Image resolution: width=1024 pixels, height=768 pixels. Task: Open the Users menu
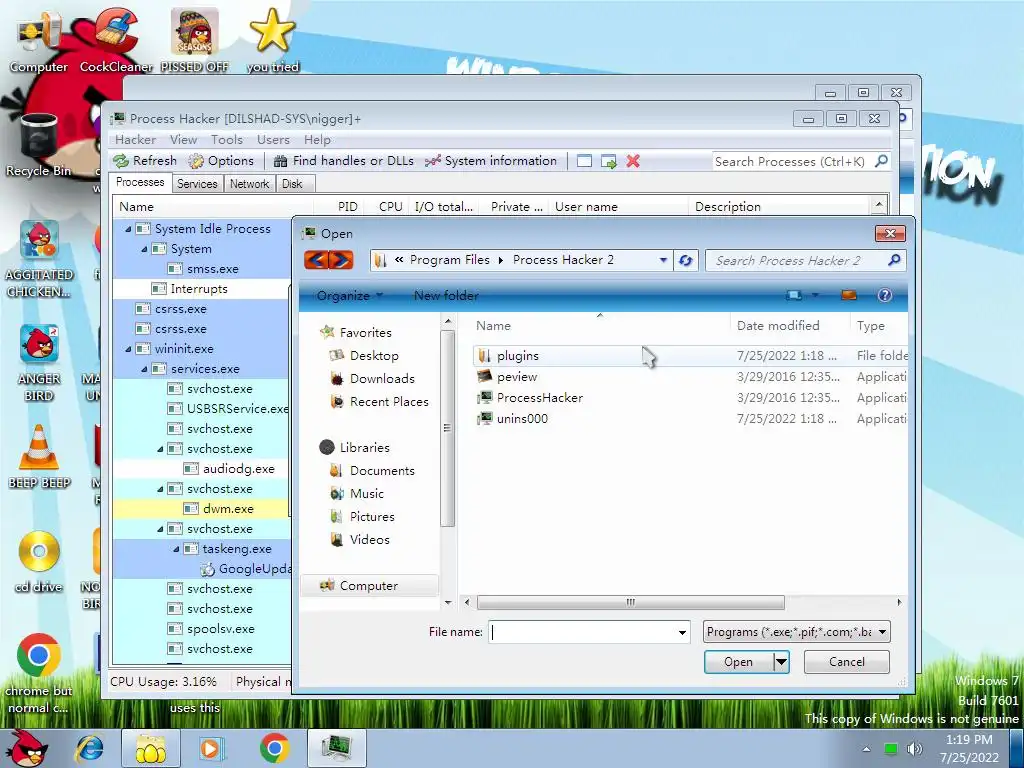click(273, 140)
